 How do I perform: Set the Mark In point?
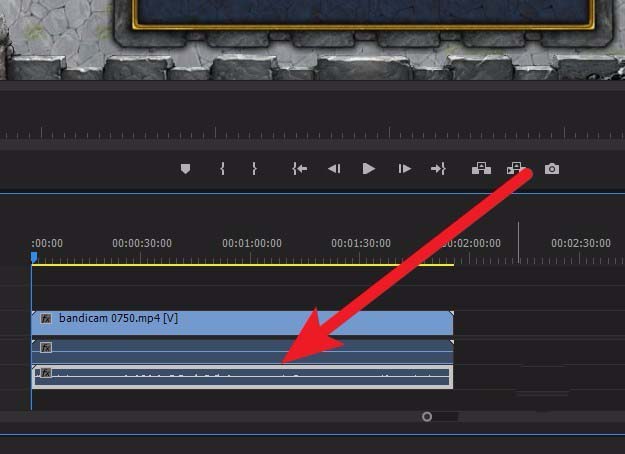[222, 169]
